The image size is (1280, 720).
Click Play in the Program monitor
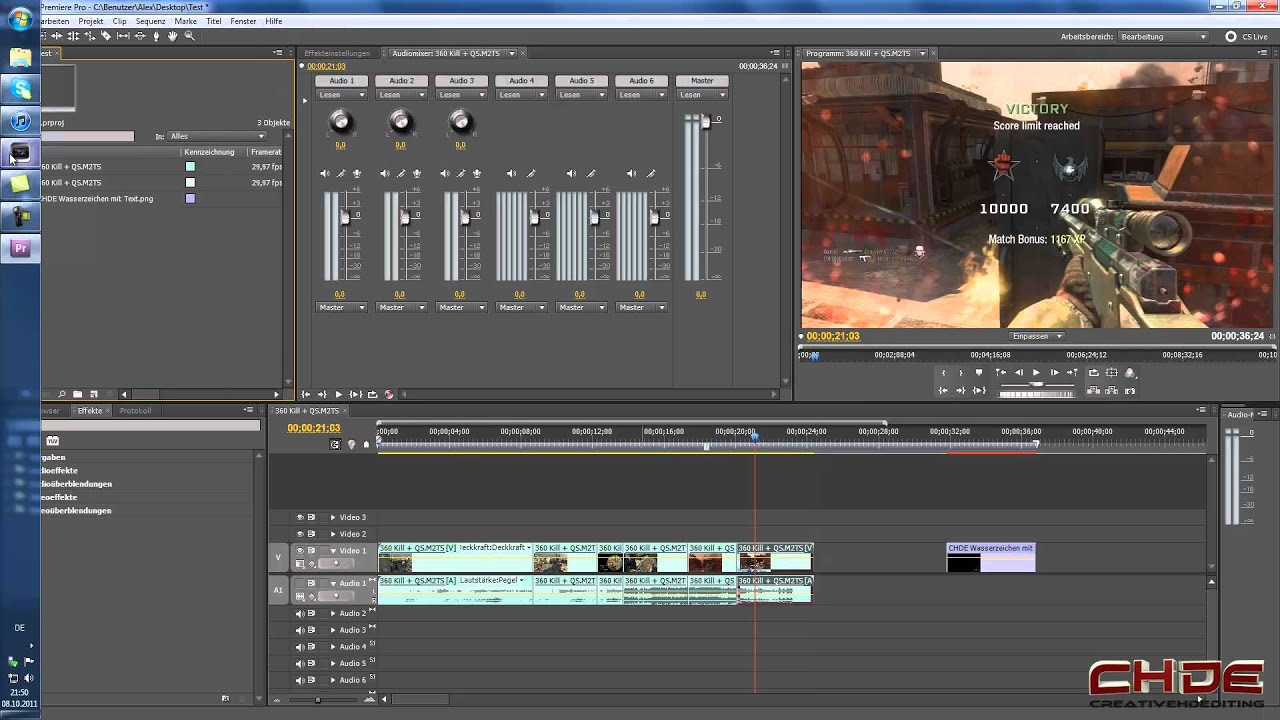1036,373
